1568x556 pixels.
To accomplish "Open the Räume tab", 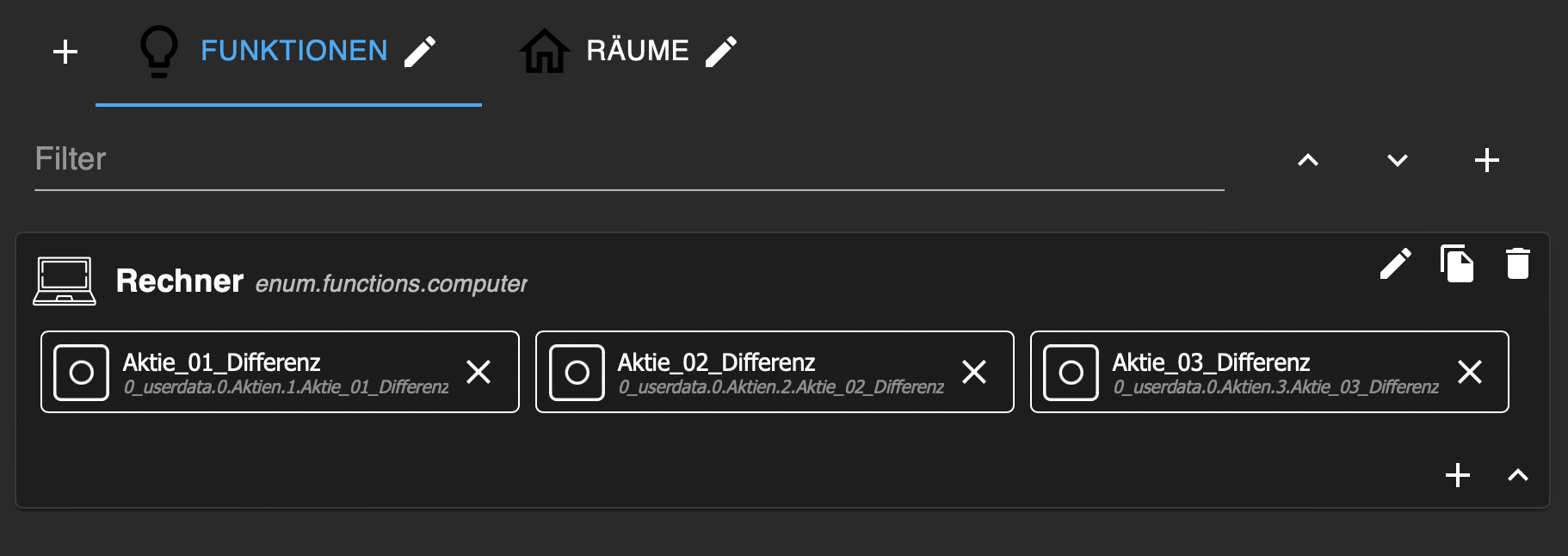I will point(637,52).
